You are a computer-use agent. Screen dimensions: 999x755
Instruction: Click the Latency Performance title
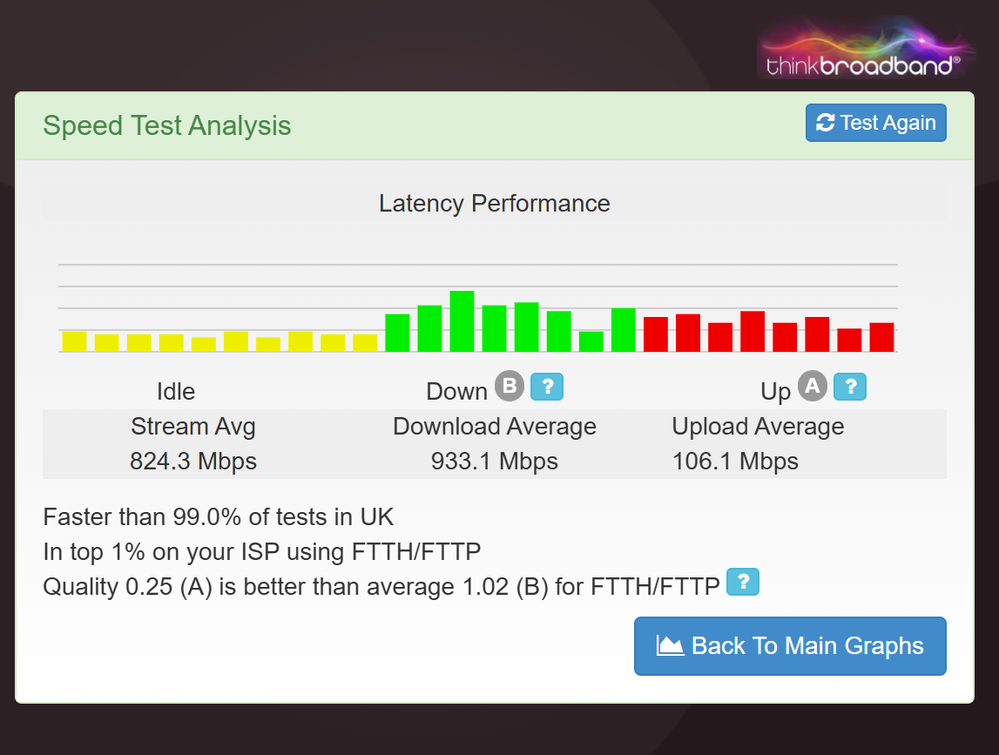(494, 204)
